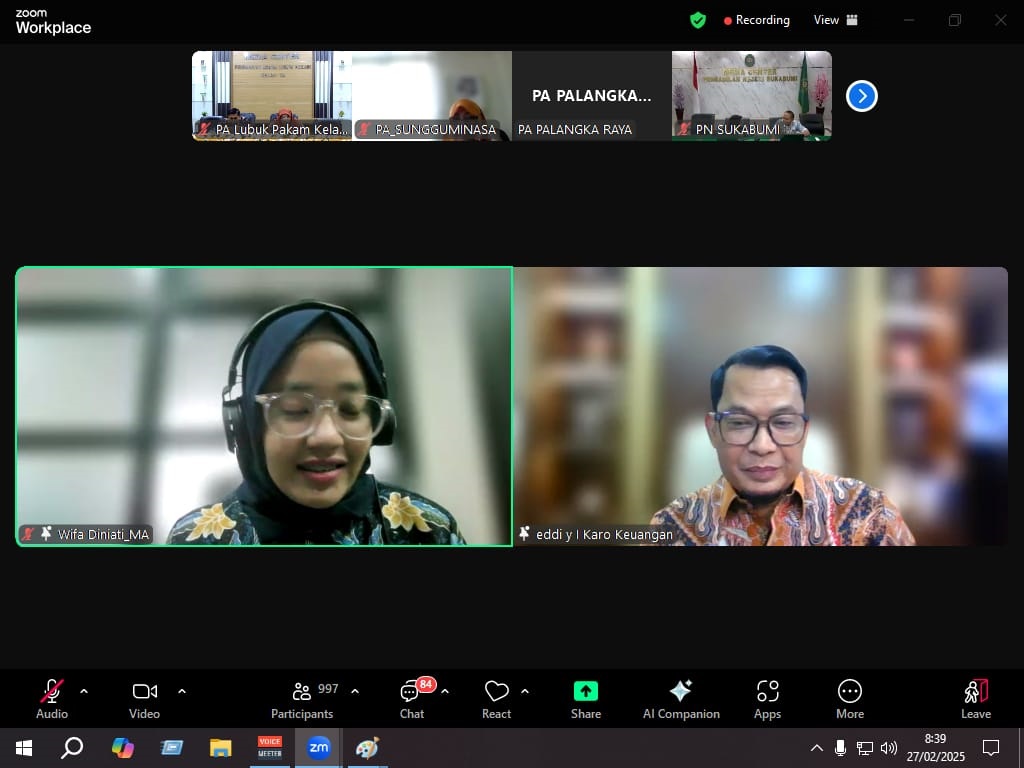Open File Explorer from the taskbar
Screen dimensions: 1024x768
220,748
